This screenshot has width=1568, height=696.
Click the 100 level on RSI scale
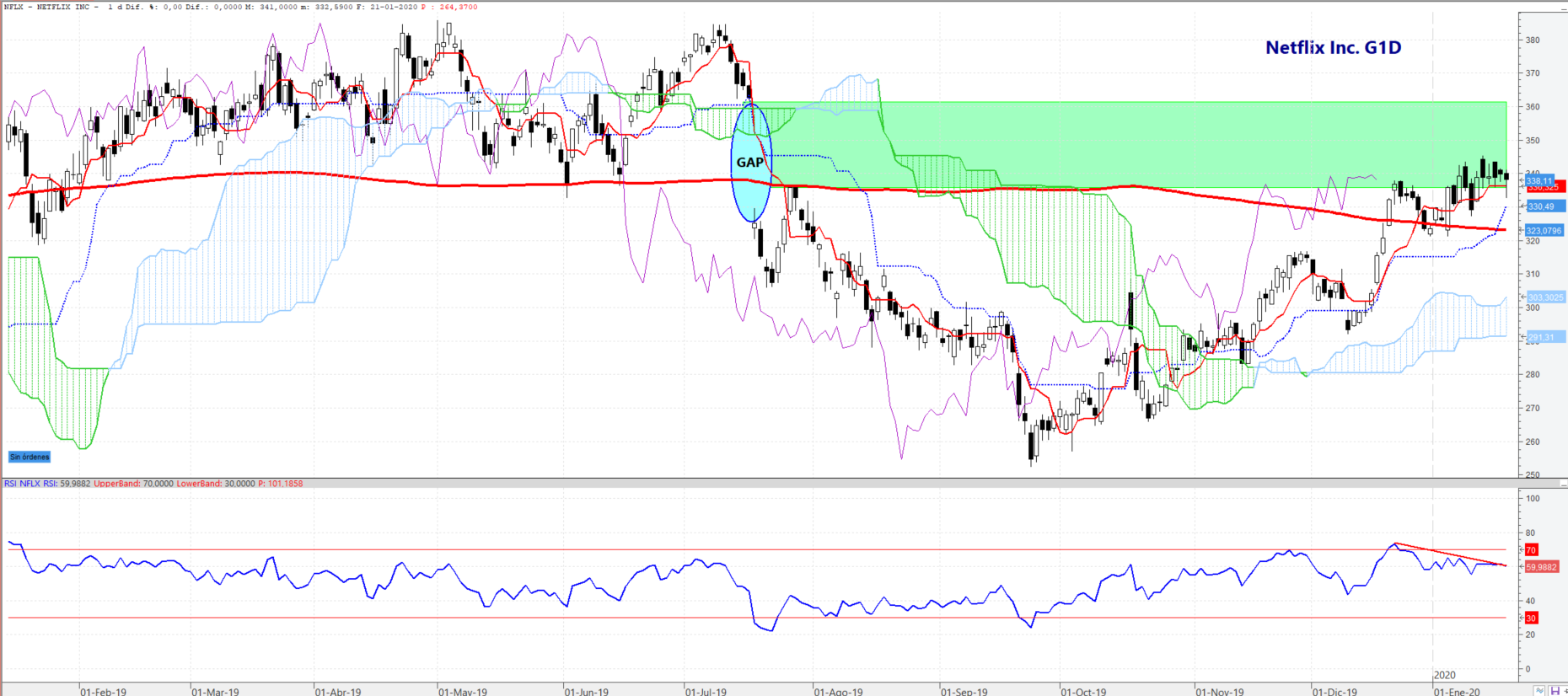(x=1533, y=498)
